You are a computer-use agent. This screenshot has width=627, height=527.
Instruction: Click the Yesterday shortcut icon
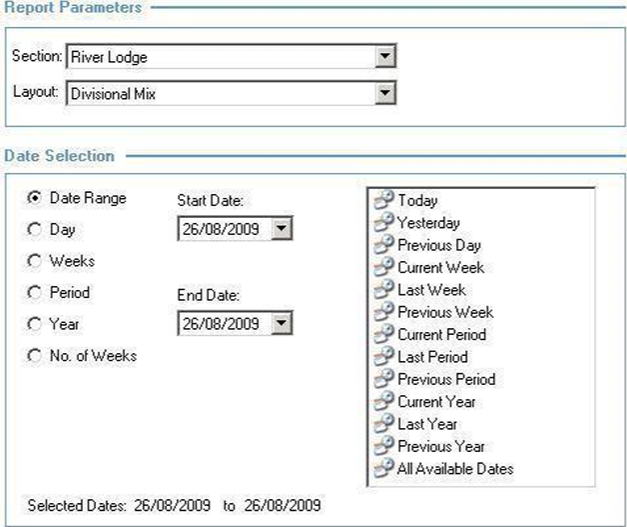click(384, 223)
